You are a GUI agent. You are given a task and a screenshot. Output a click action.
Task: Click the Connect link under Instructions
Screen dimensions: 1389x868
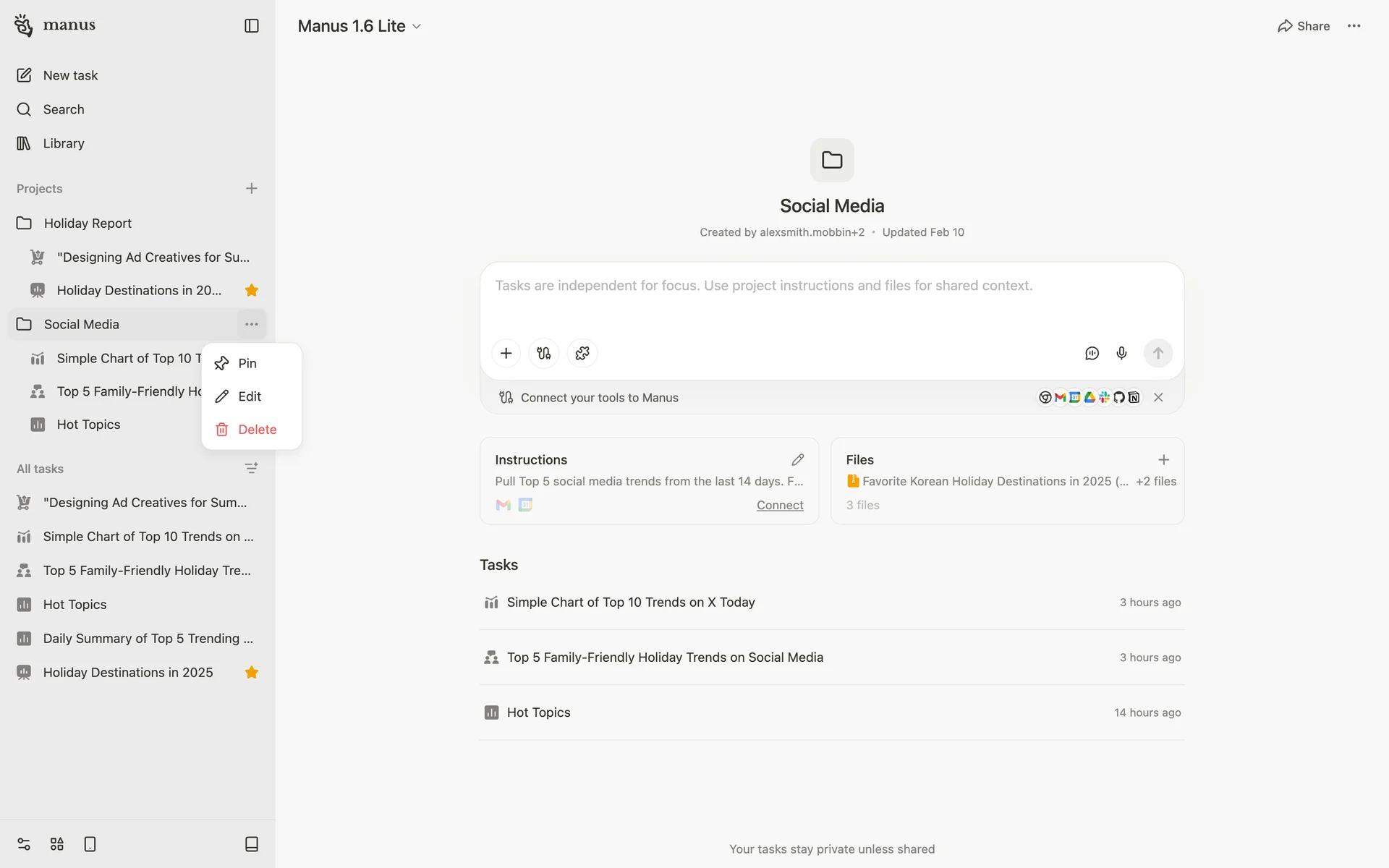(779, 506)
